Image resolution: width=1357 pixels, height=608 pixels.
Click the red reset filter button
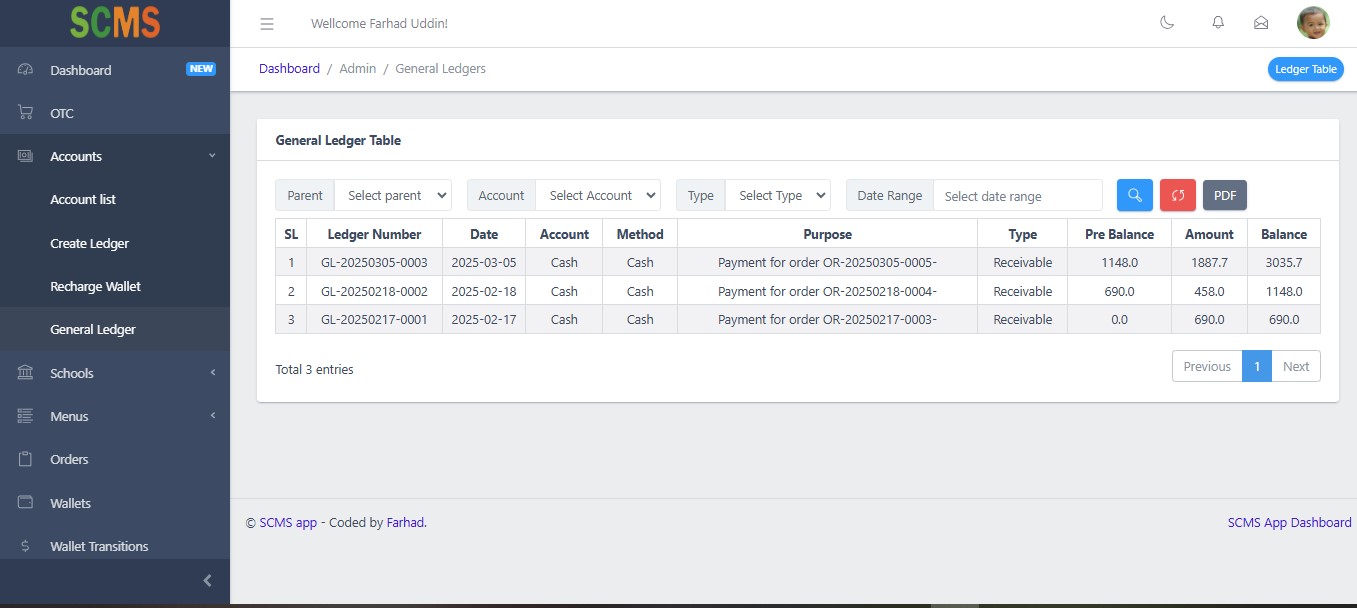pos(1177,195)
